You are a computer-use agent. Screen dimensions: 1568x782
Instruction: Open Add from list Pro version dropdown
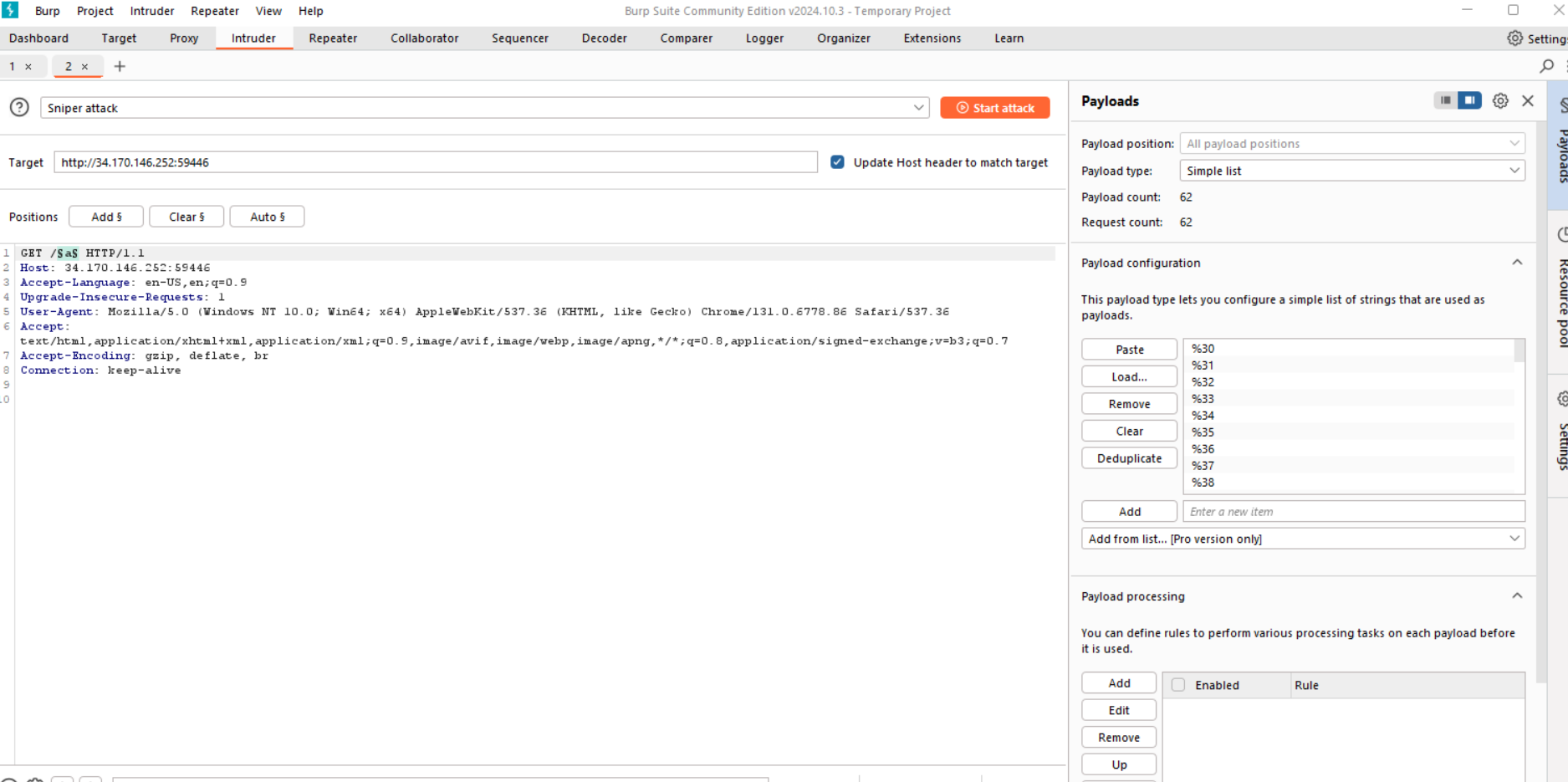pos(1303,539)
